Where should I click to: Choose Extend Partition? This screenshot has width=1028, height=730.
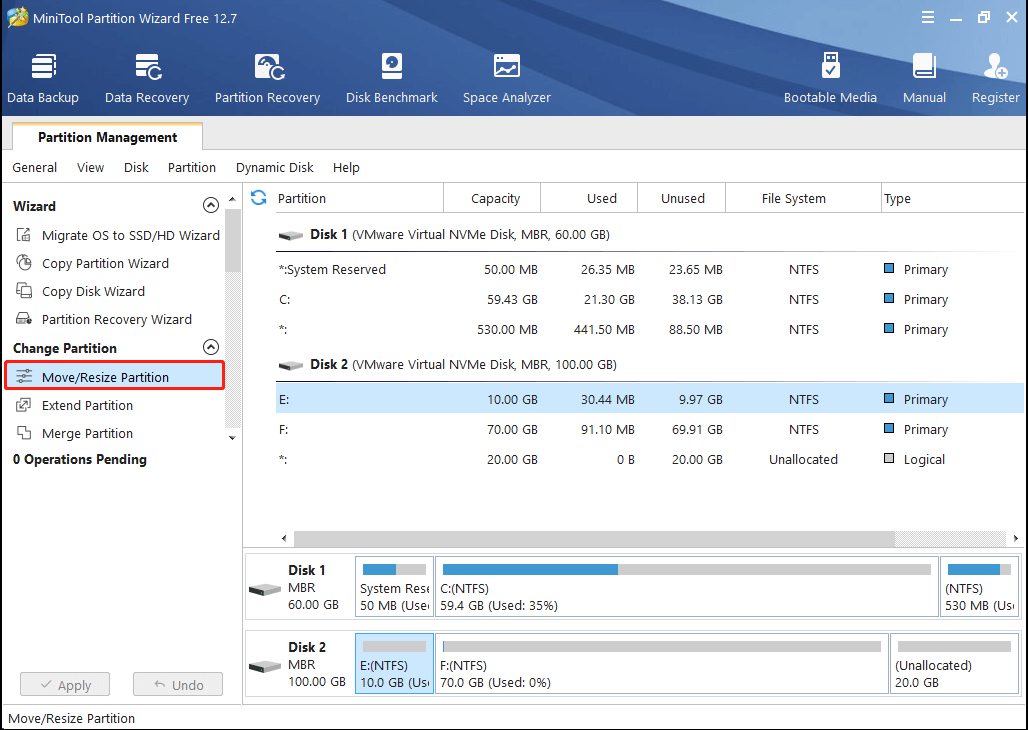(87, 405)
